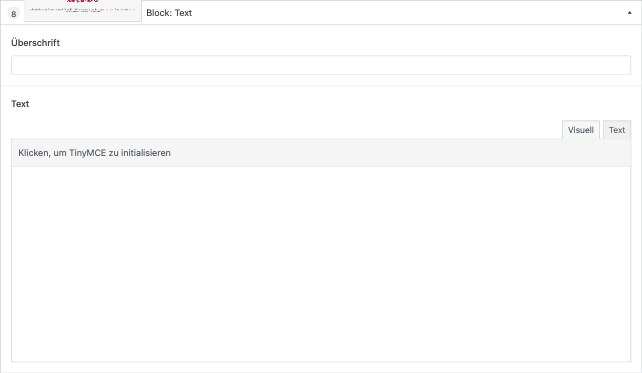Image resolution: width=642 pixels, height=373 pixels.
Task: Click the row number 8 handle
Action: coord(14,14)
